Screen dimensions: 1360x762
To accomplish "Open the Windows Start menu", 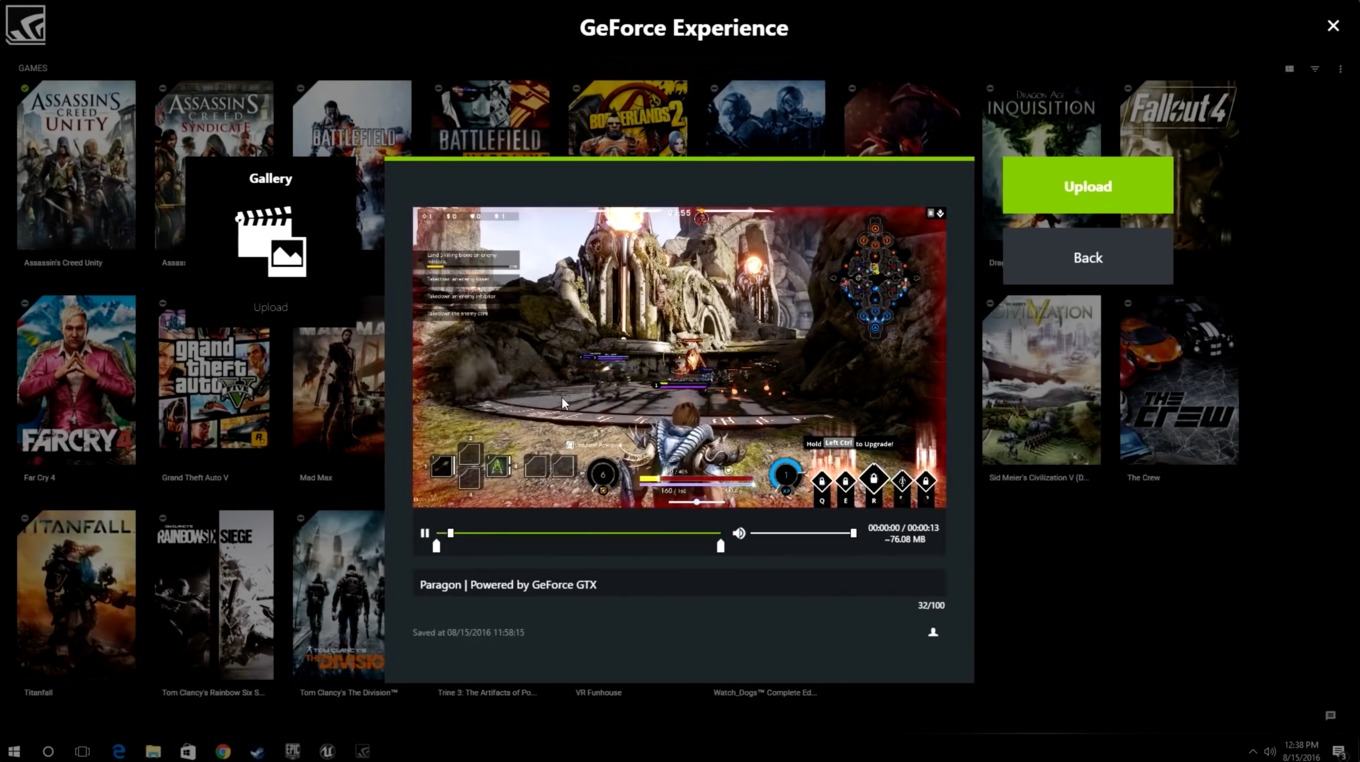I will 14,751.
